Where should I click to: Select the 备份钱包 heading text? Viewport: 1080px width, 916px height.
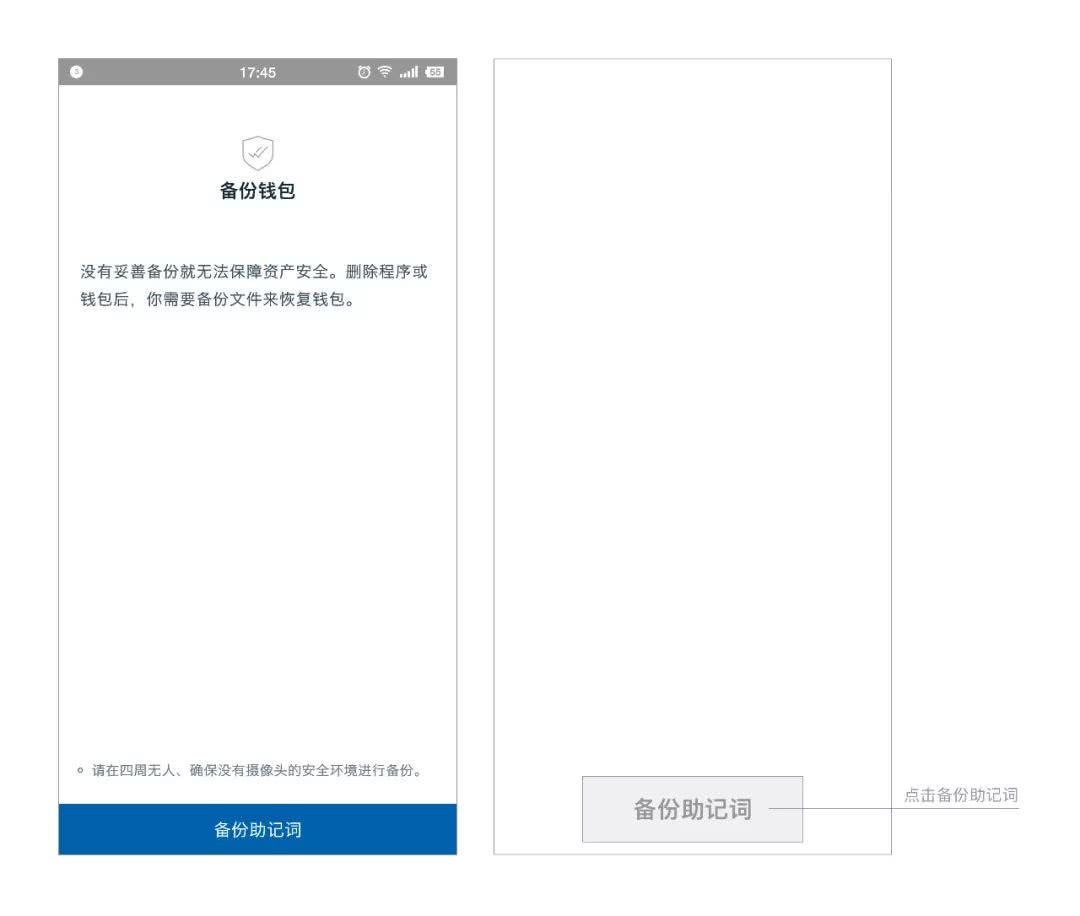coord(258,191)
